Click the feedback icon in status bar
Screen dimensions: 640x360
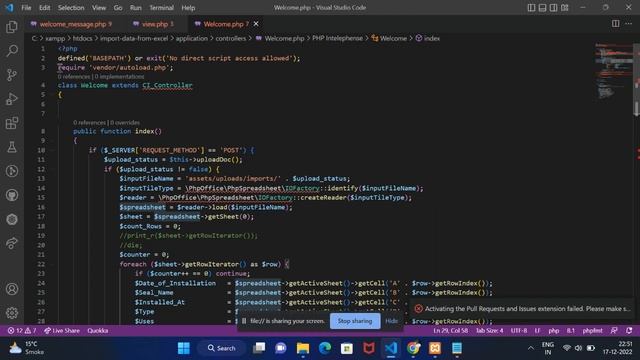pyautogui.click(x=614, y=331)
